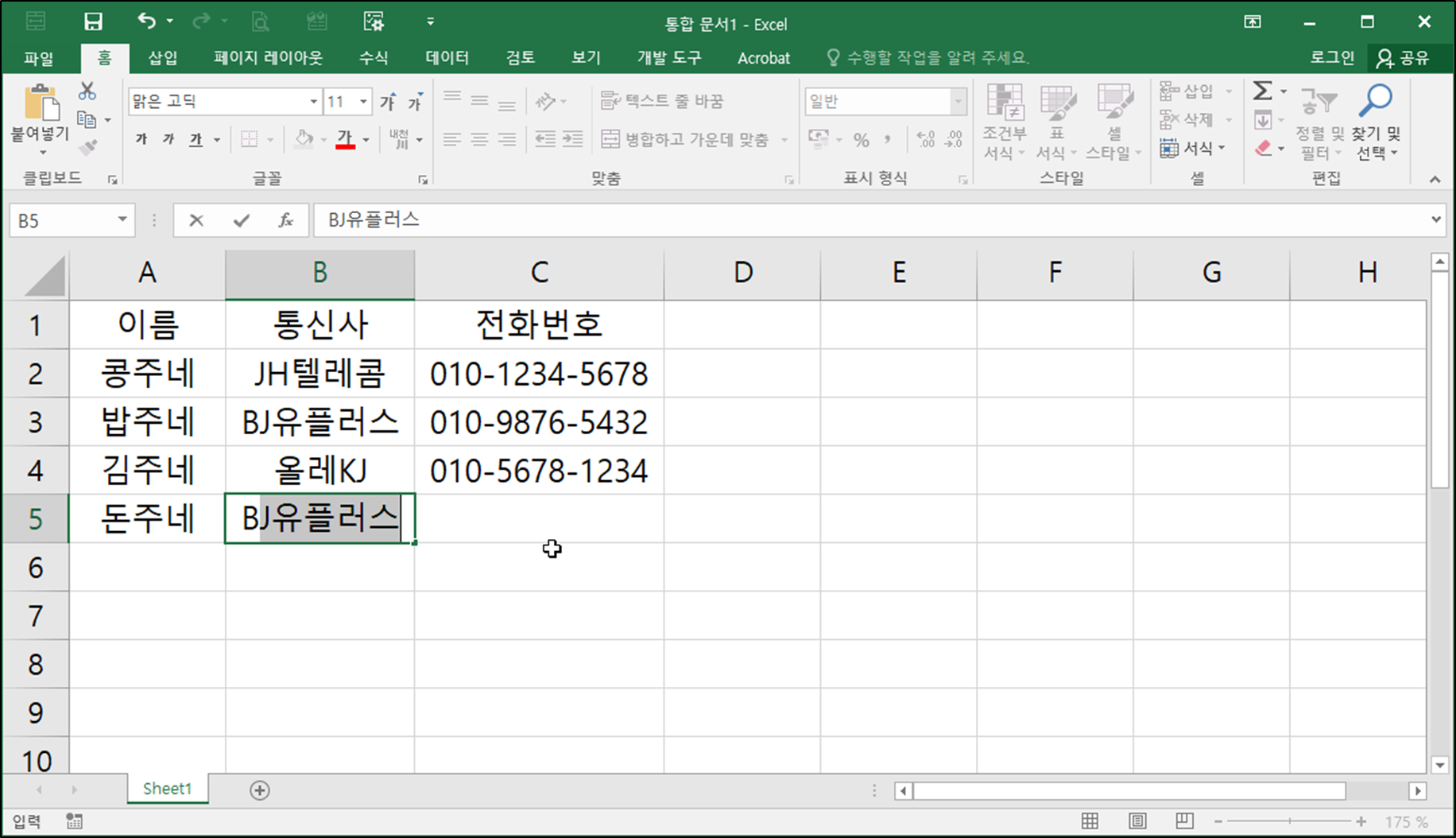Click the Insert Function fx icon

pos(285,220)
